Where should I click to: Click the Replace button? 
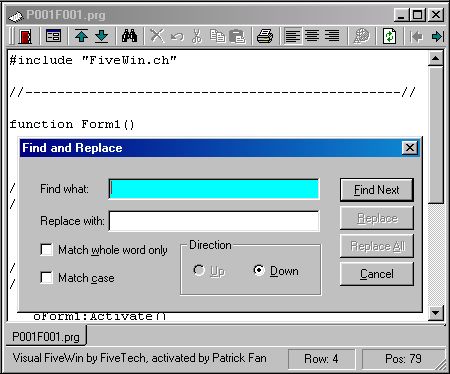(377, 218)
